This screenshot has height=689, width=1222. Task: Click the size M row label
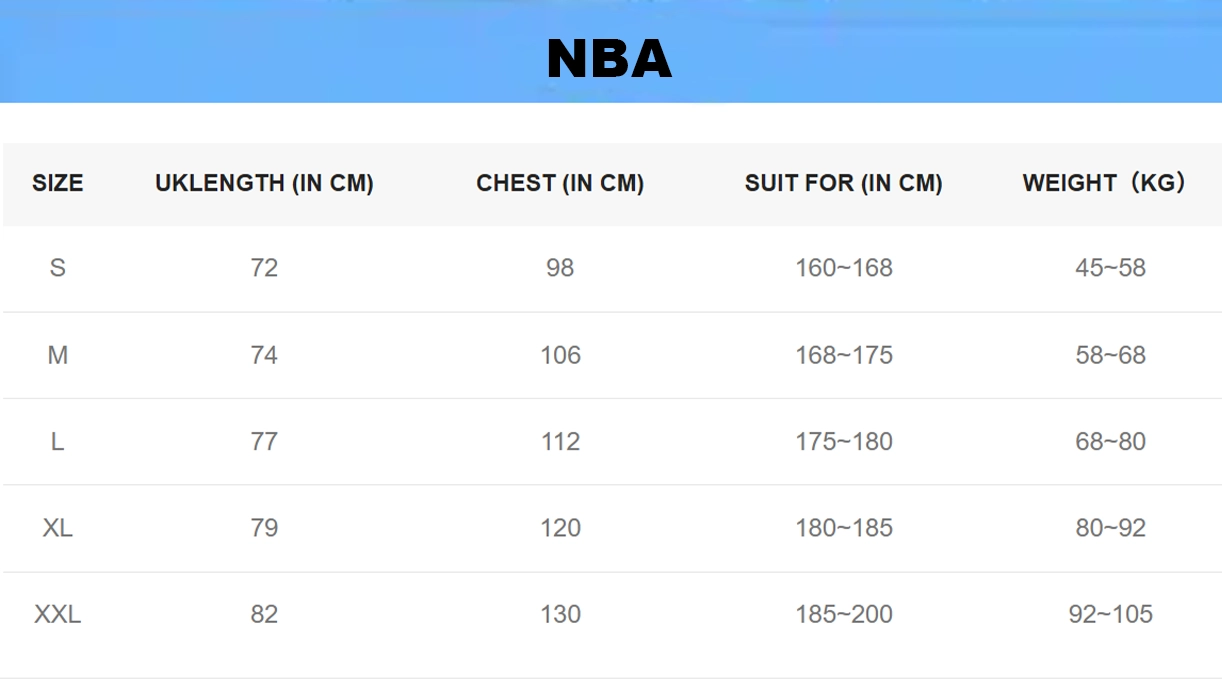(58, 355)
